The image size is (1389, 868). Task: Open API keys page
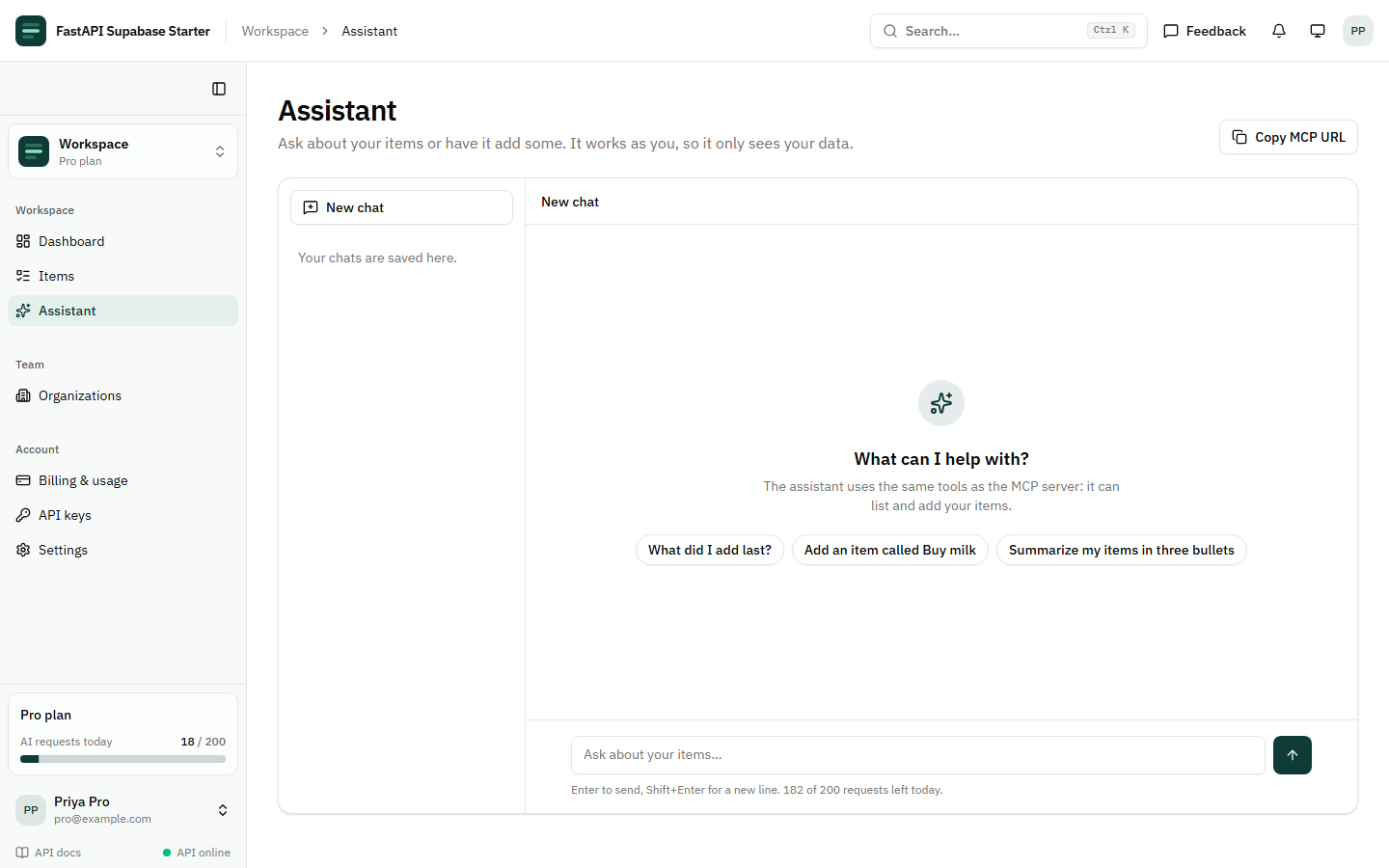point(123,515)
